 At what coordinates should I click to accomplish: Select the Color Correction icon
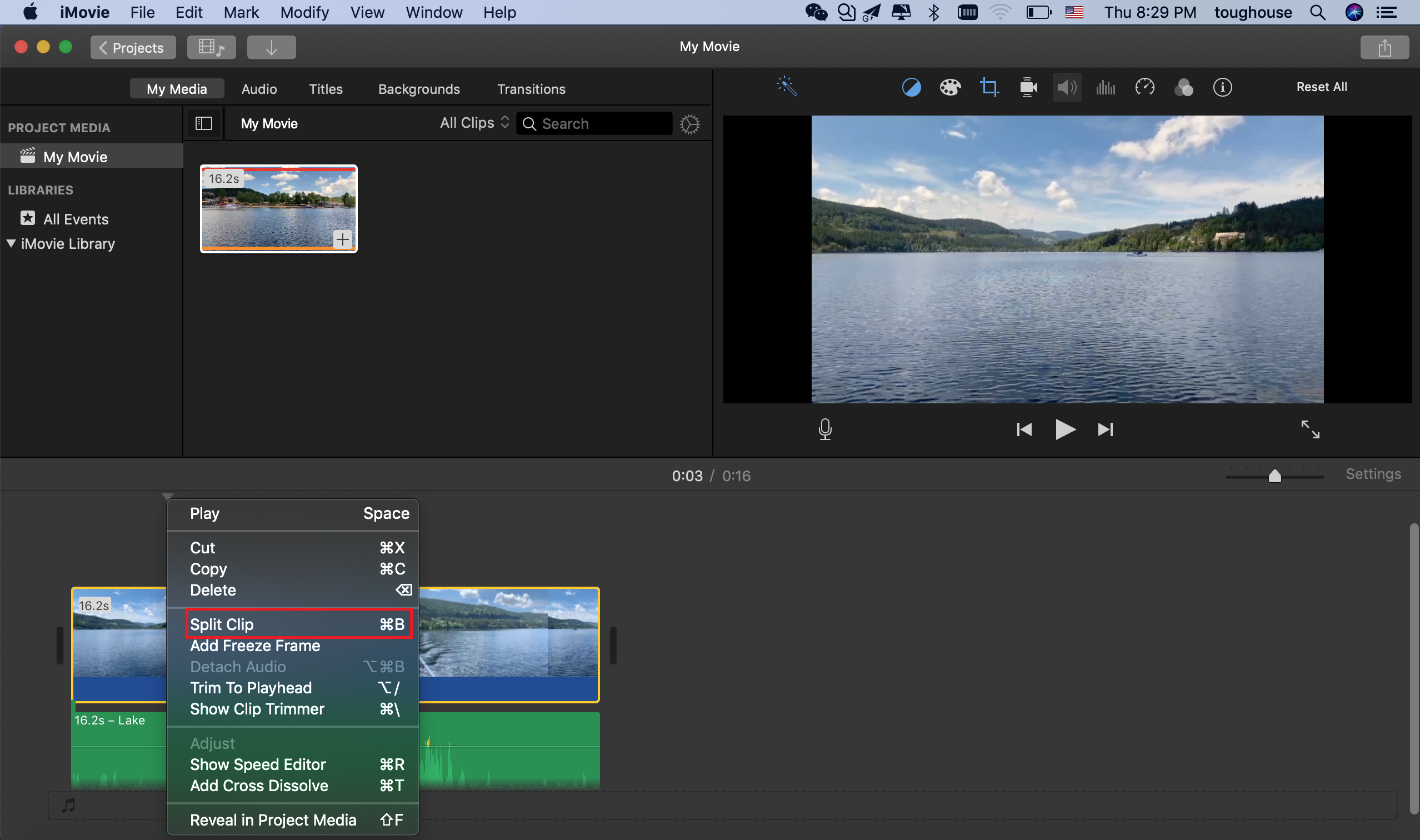pos(949,87)
